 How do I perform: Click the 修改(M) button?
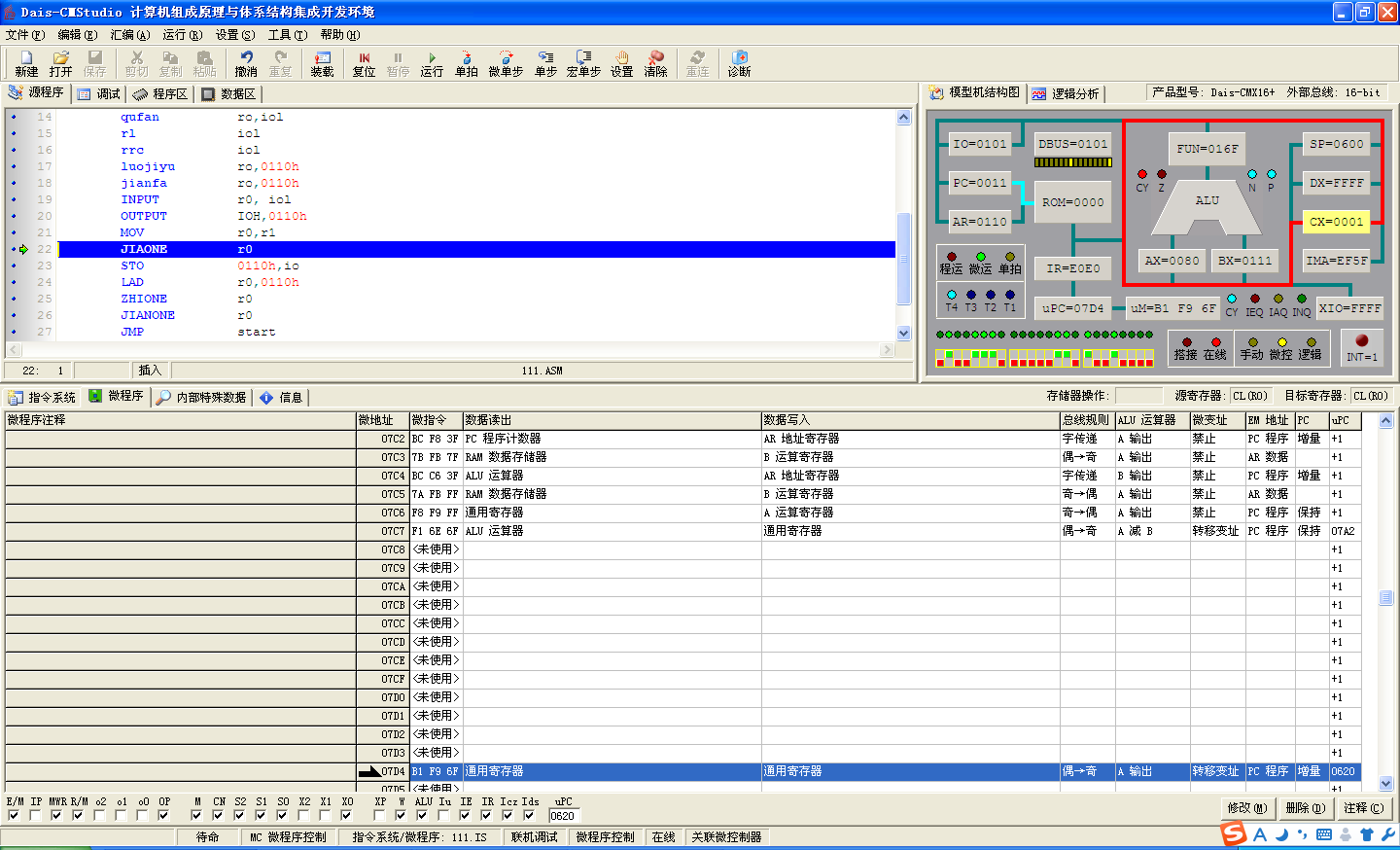coord(1246,807)
